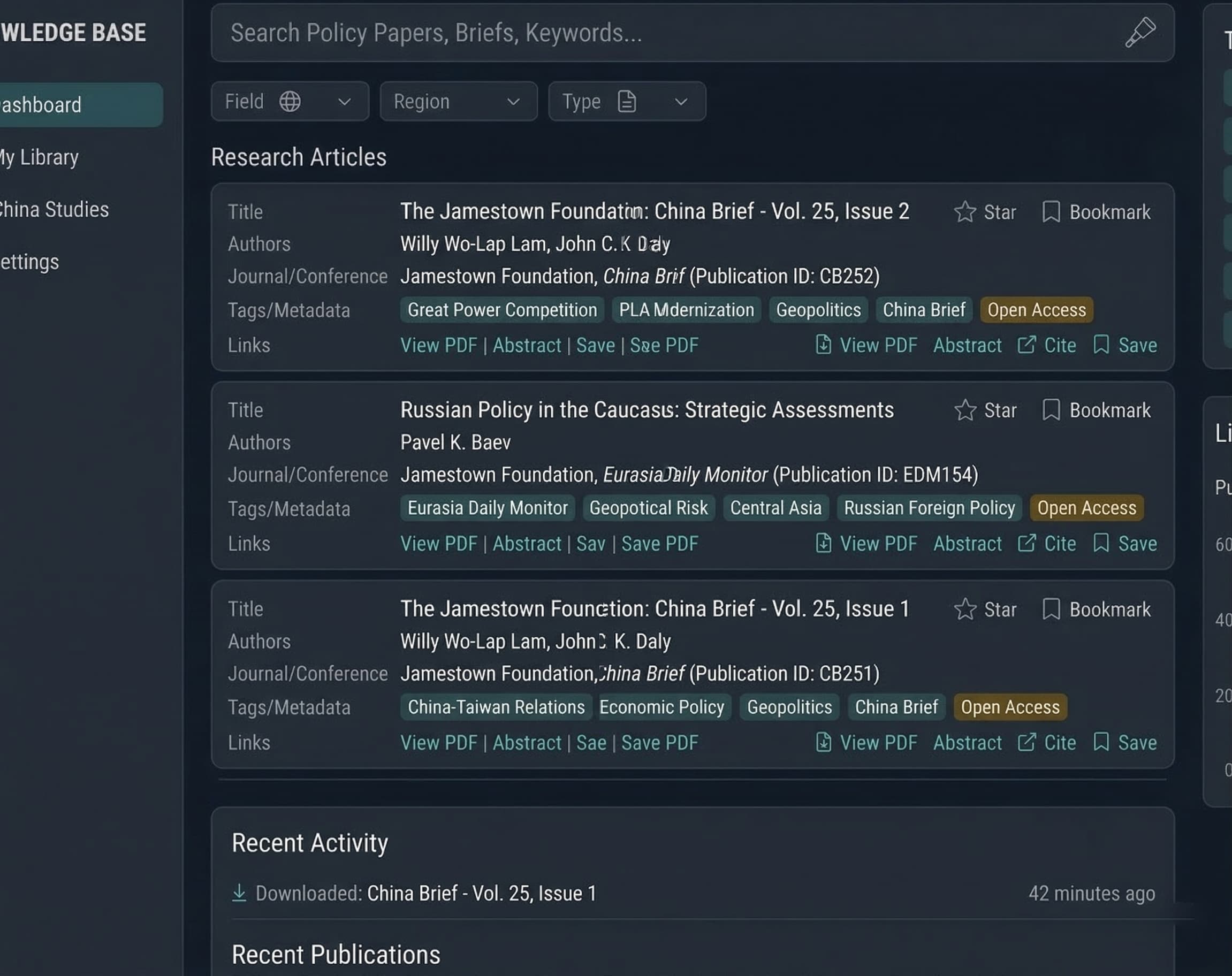
Task: Click the Save ribbon icon on Issue 2 article
Action: tap(1102, 345)
